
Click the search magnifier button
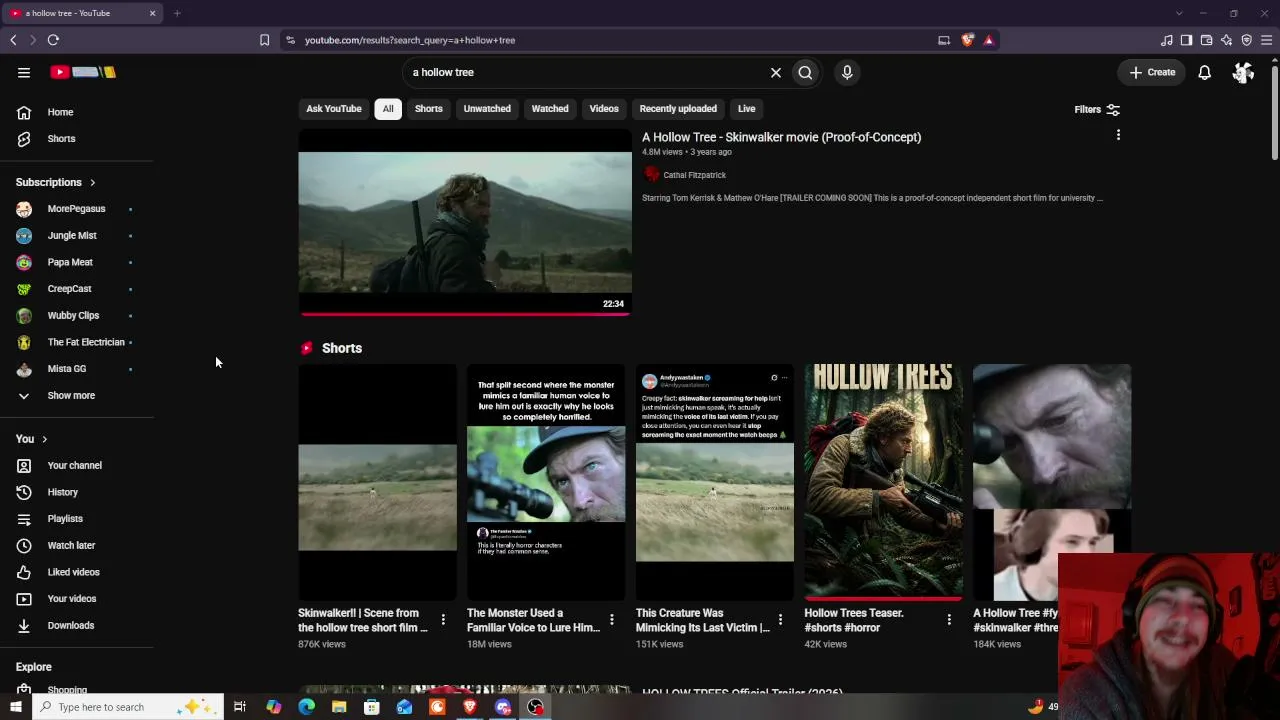pos(805,72)
